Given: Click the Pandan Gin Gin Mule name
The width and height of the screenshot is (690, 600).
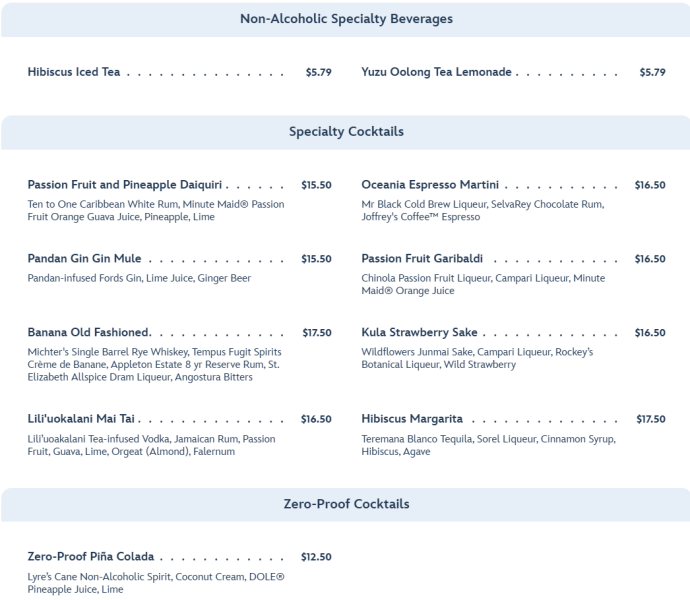Looking at the screenshot, I should (x=84, y=259).
